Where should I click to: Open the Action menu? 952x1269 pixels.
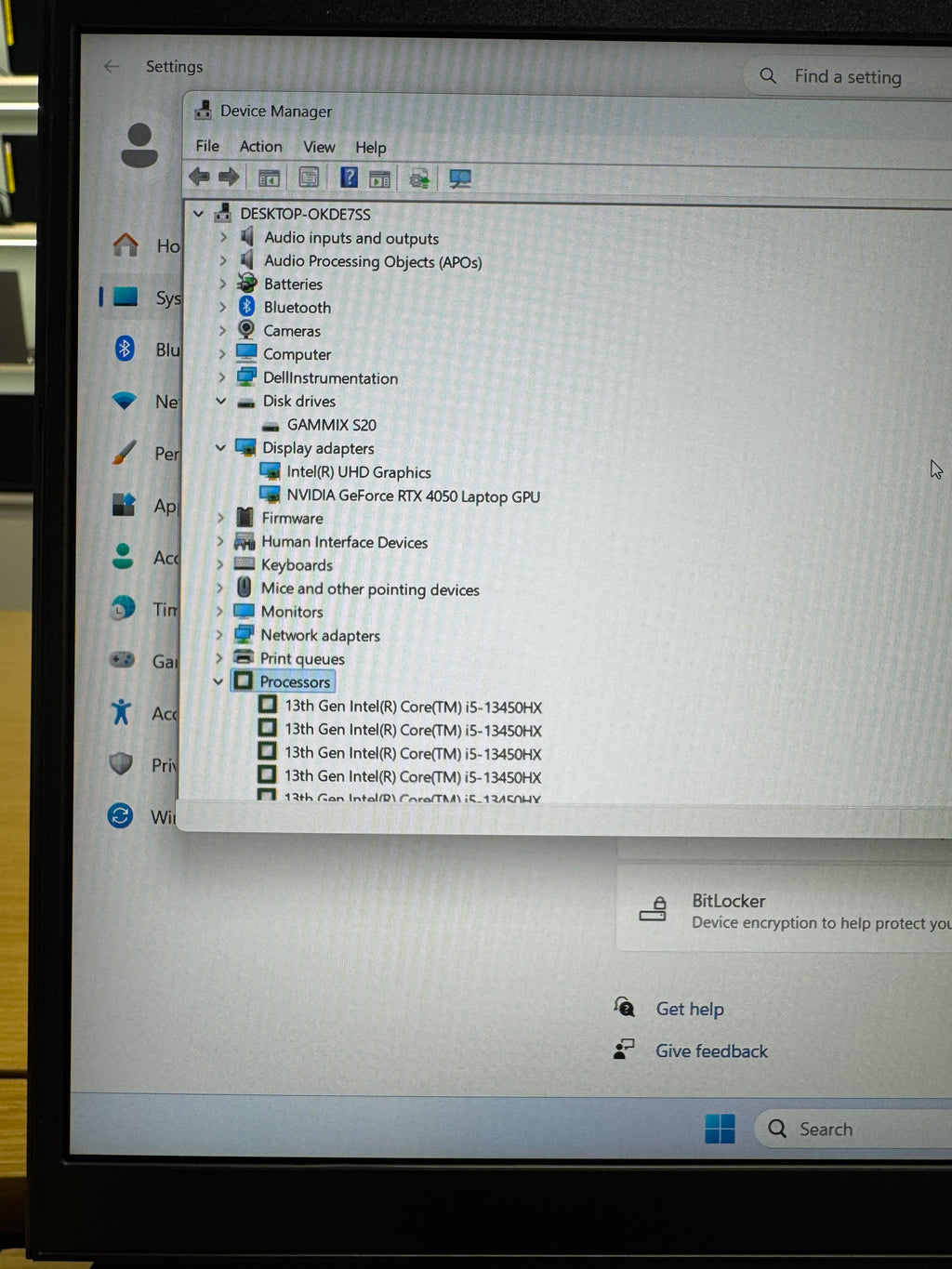tap(260, 146)
